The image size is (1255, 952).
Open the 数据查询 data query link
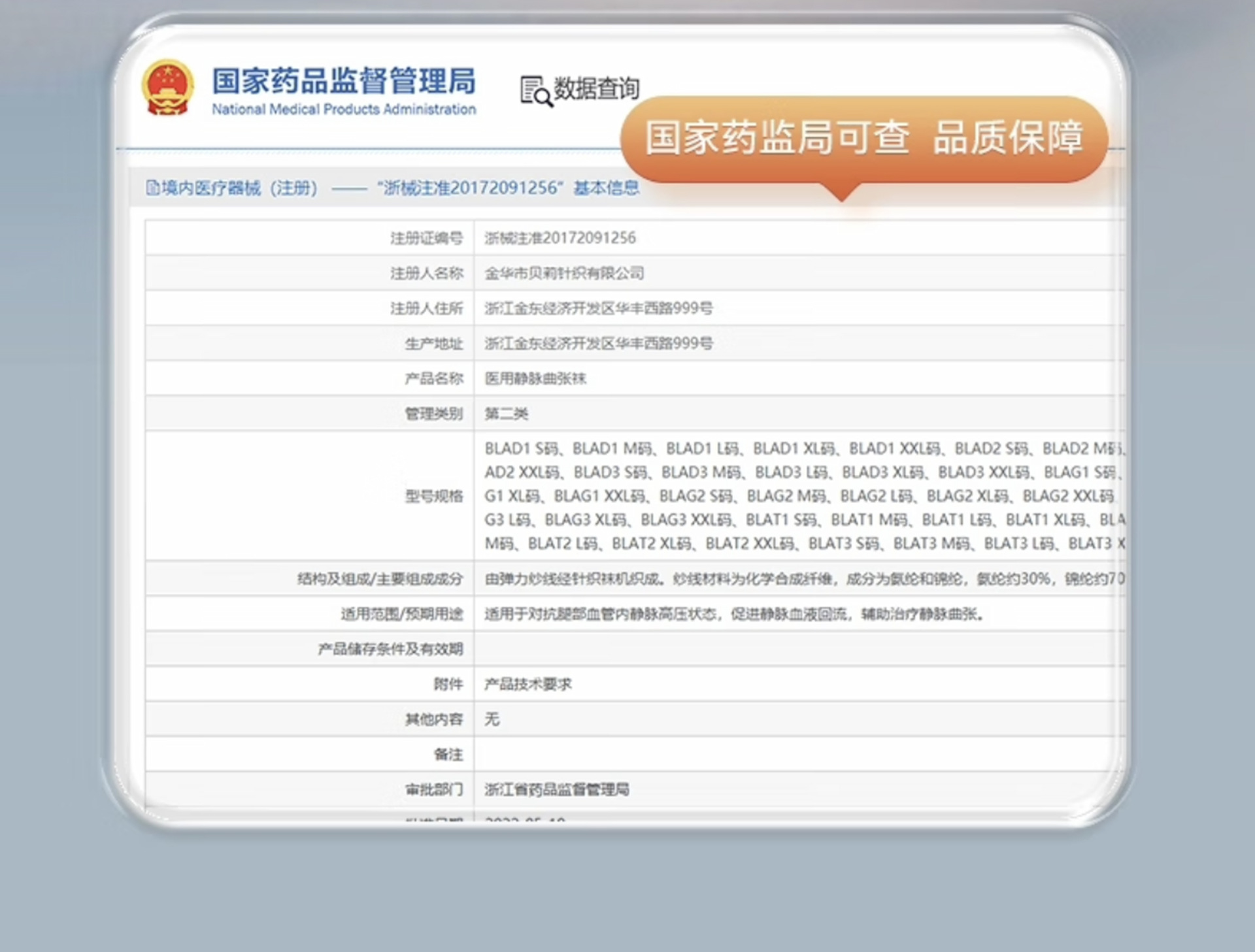pyautogui.click(x=596, y=89)
